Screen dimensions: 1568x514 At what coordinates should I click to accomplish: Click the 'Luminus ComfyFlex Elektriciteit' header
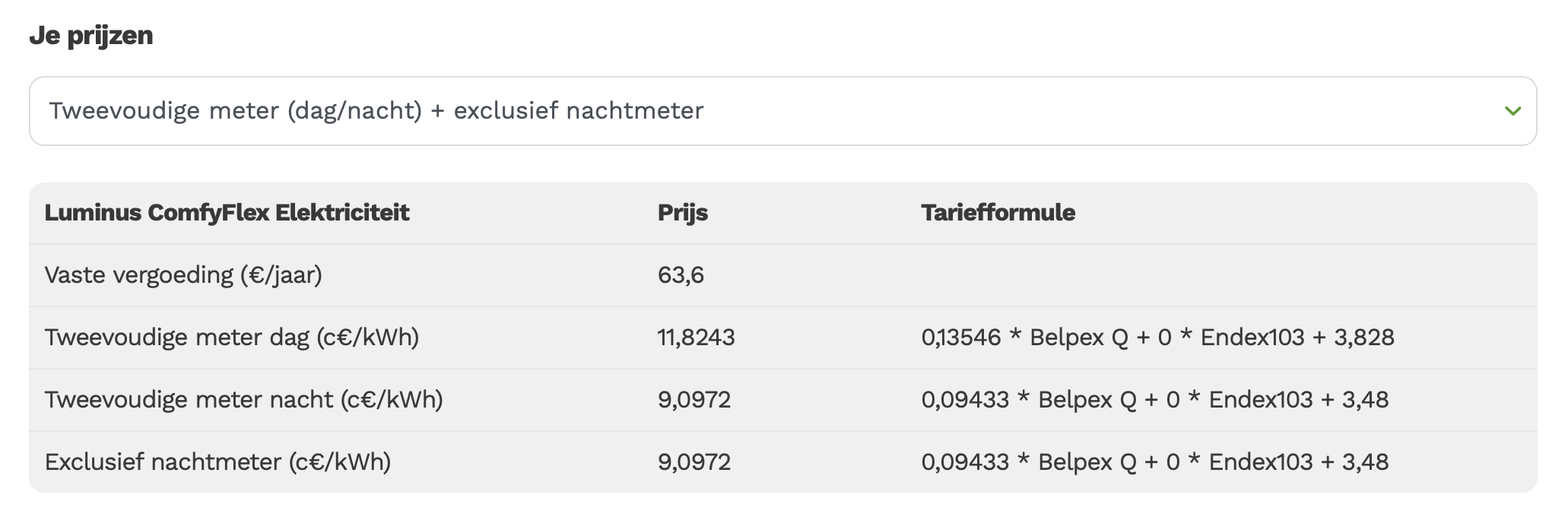point(227,213)
